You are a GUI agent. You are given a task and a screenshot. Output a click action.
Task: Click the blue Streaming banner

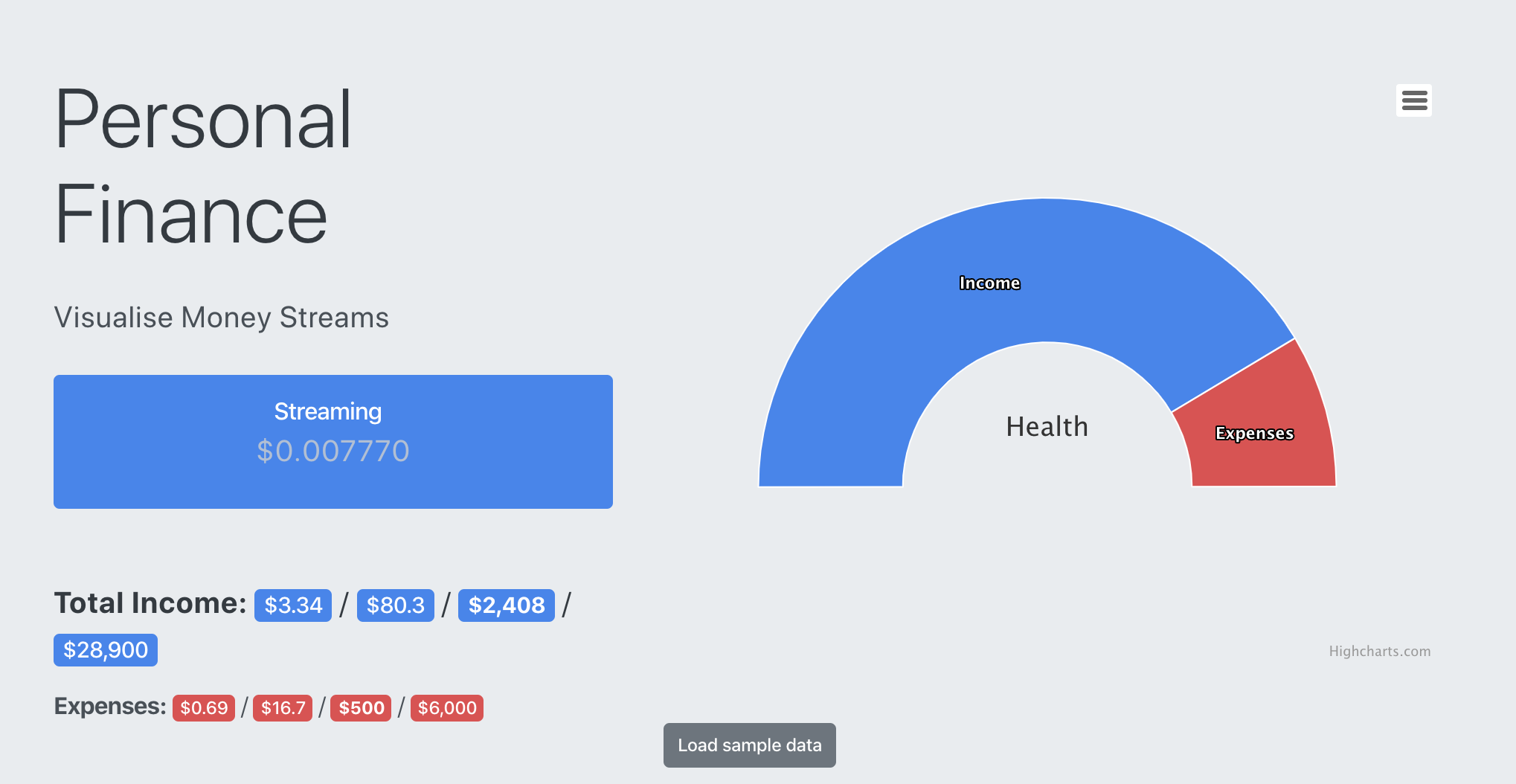coord(333,441)
